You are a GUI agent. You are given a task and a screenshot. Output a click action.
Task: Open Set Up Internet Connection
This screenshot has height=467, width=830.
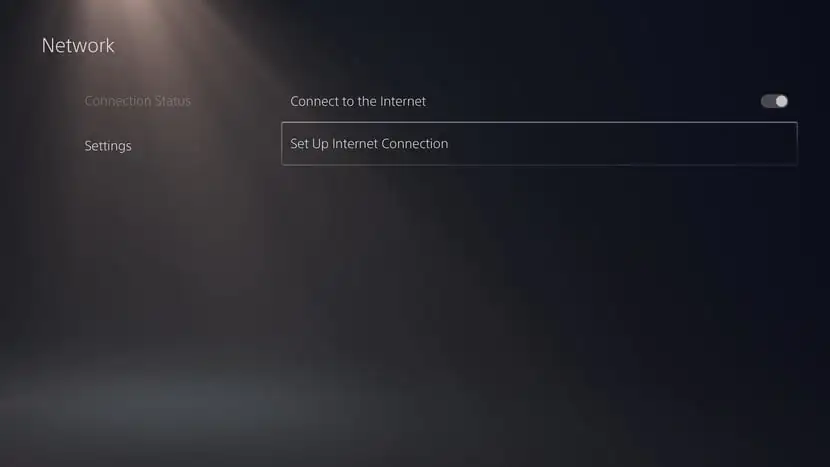tap(539, 143)
